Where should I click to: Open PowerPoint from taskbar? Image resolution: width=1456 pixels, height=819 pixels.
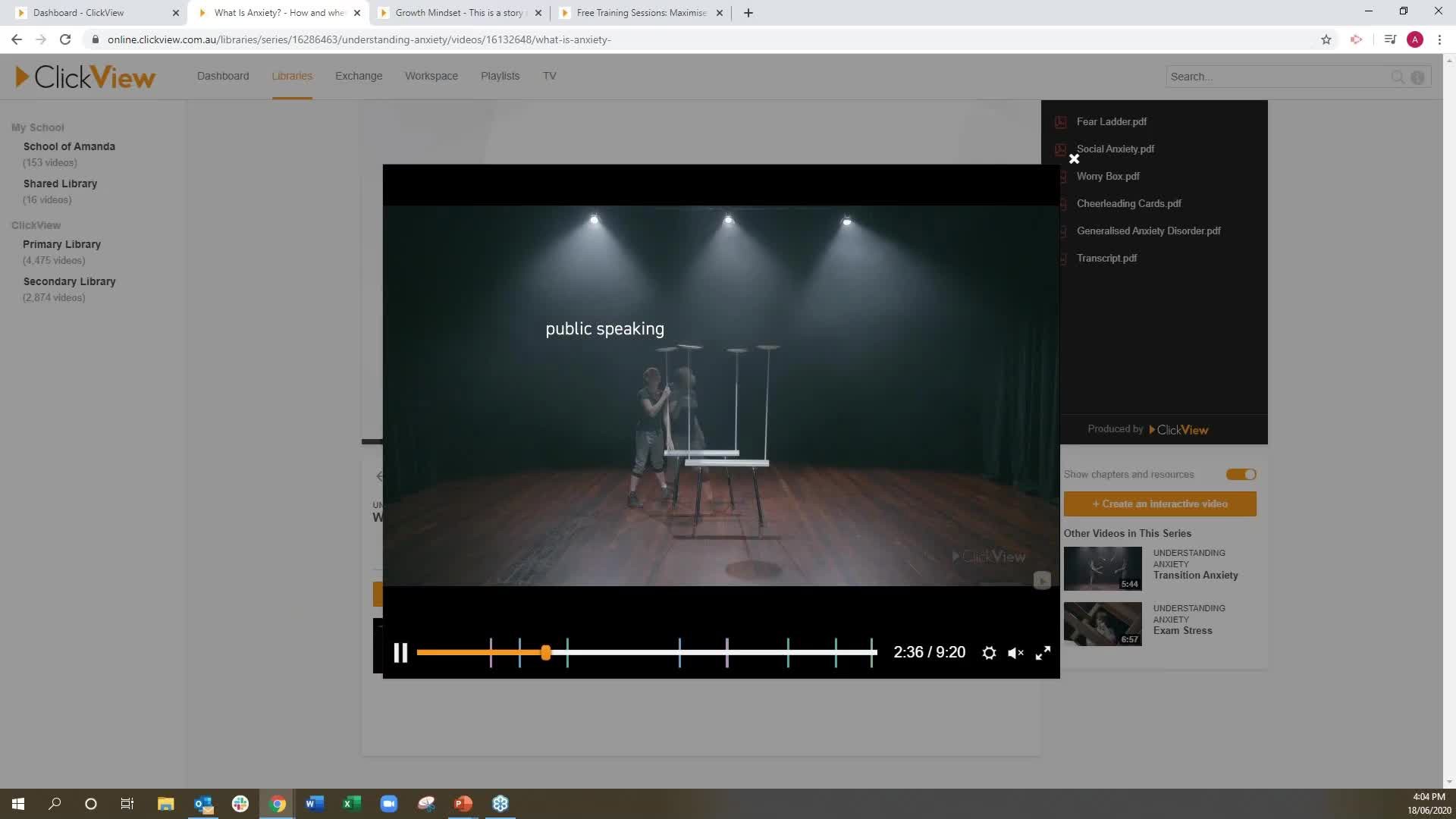[463, 804]
